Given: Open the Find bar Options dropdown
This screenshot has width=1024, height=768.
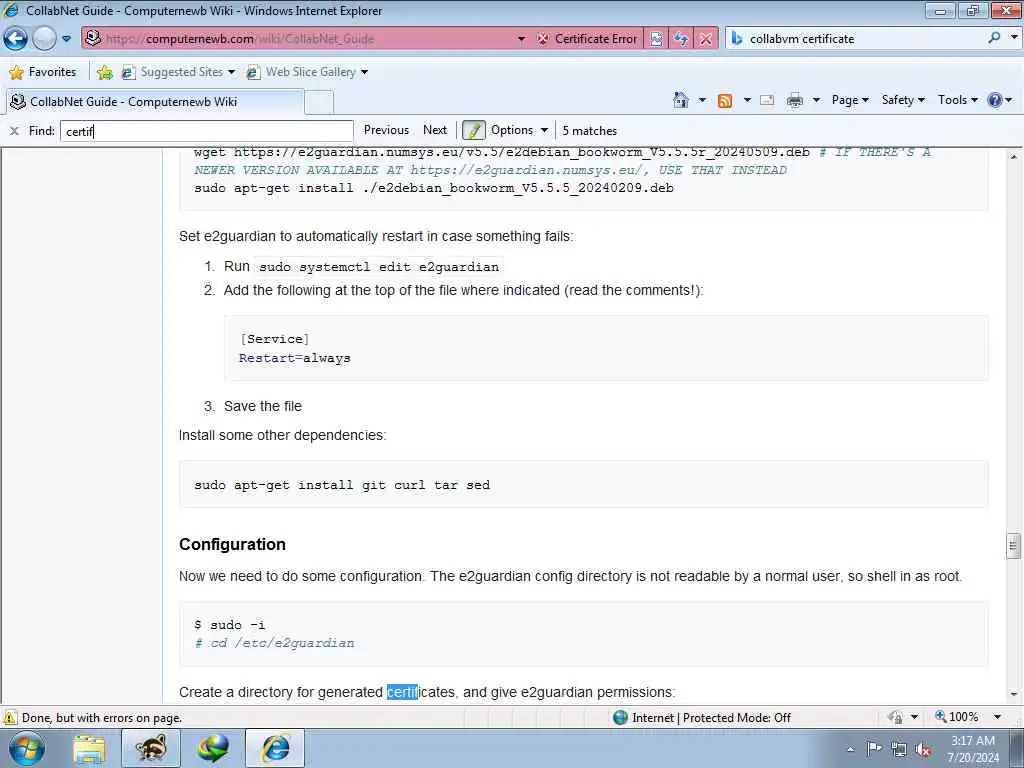Looking at the screenshot, I should (x=519, y=130).
